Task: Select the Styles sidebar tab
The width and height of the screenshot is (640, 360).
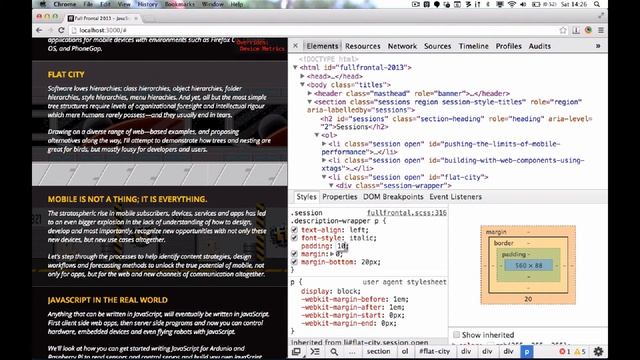Action: pos(306,197)
